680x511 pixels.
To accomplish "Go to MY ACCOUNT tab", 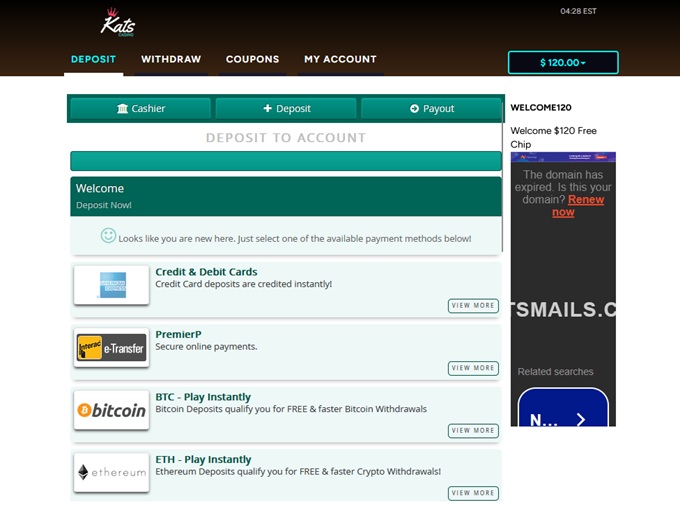I will [340, 59].
